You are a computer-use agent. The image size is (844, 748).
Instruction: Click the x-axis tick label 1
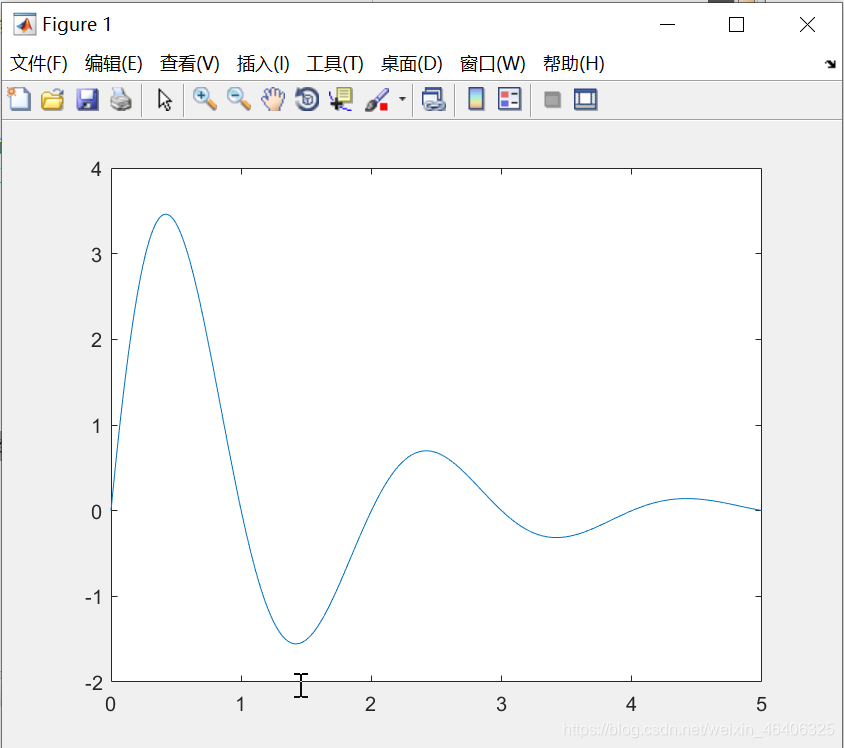point(241,704)
